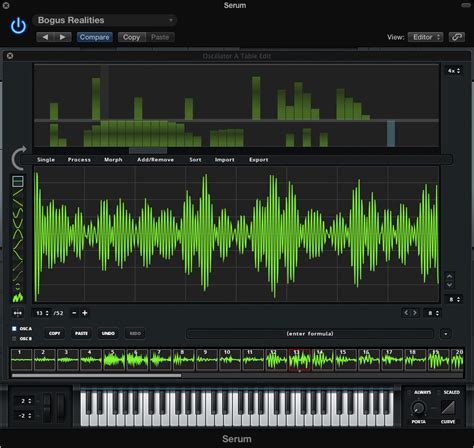Click the lower PASTE frame button
Image resolution: width=474 pixels, height=448 pixels.
point(81,333)
